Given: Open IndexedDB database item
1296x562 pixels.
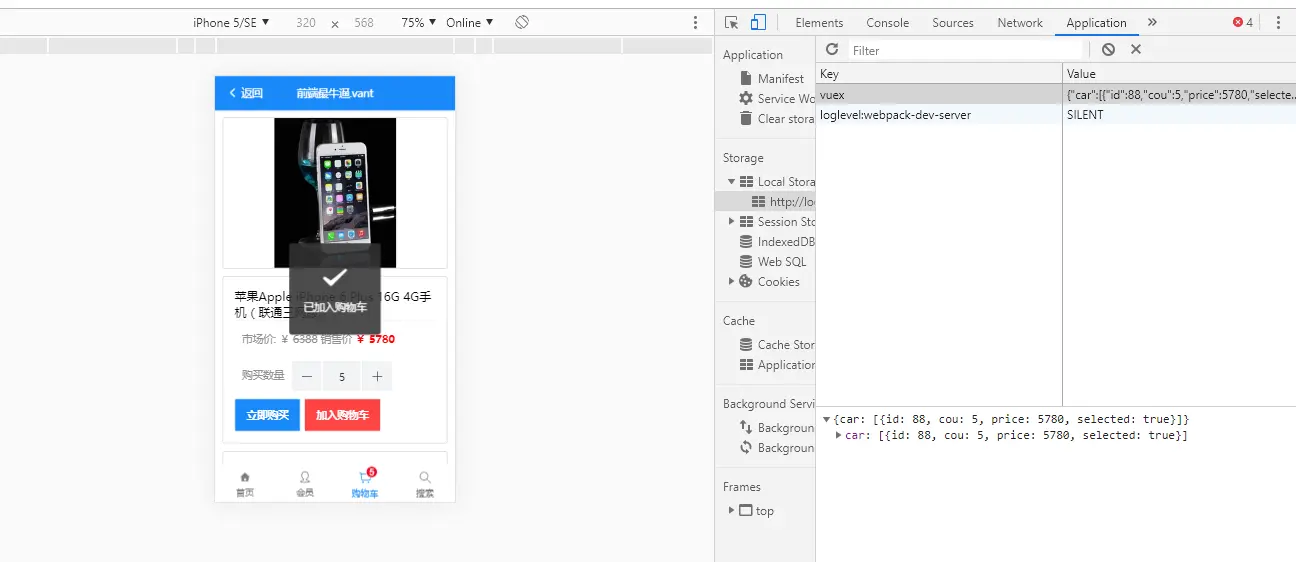Looking at the screenshot, I should [x=777, y=241].
